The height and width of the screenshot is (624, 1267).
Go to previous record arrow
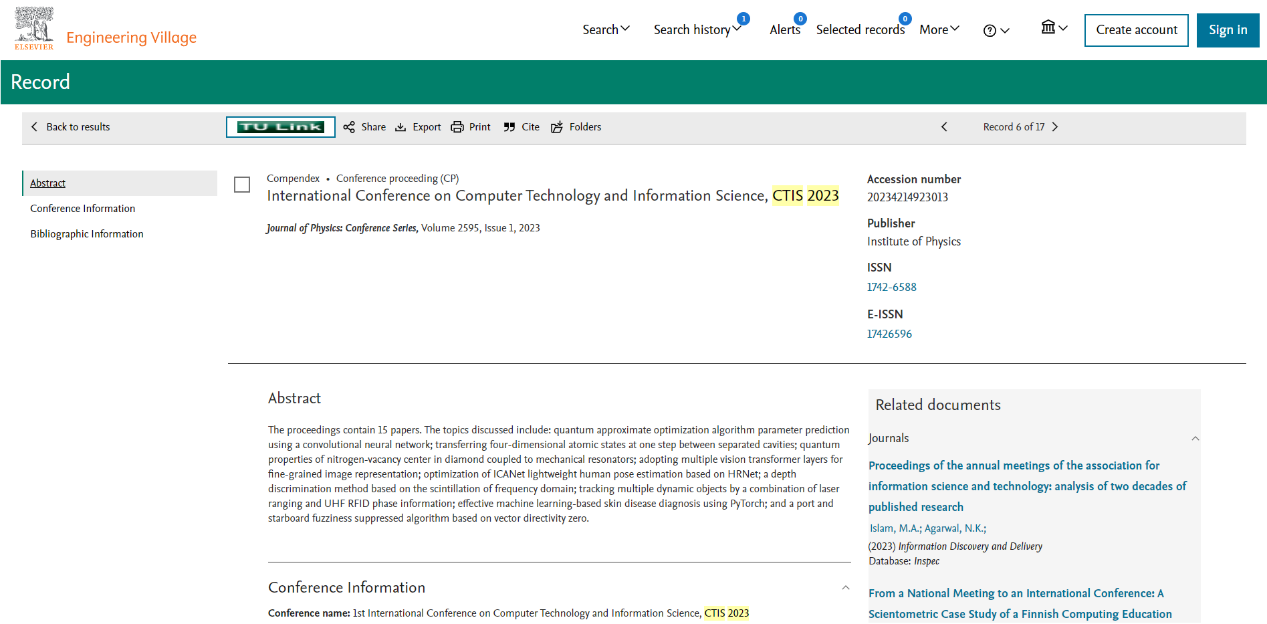(x=944, y=127)
